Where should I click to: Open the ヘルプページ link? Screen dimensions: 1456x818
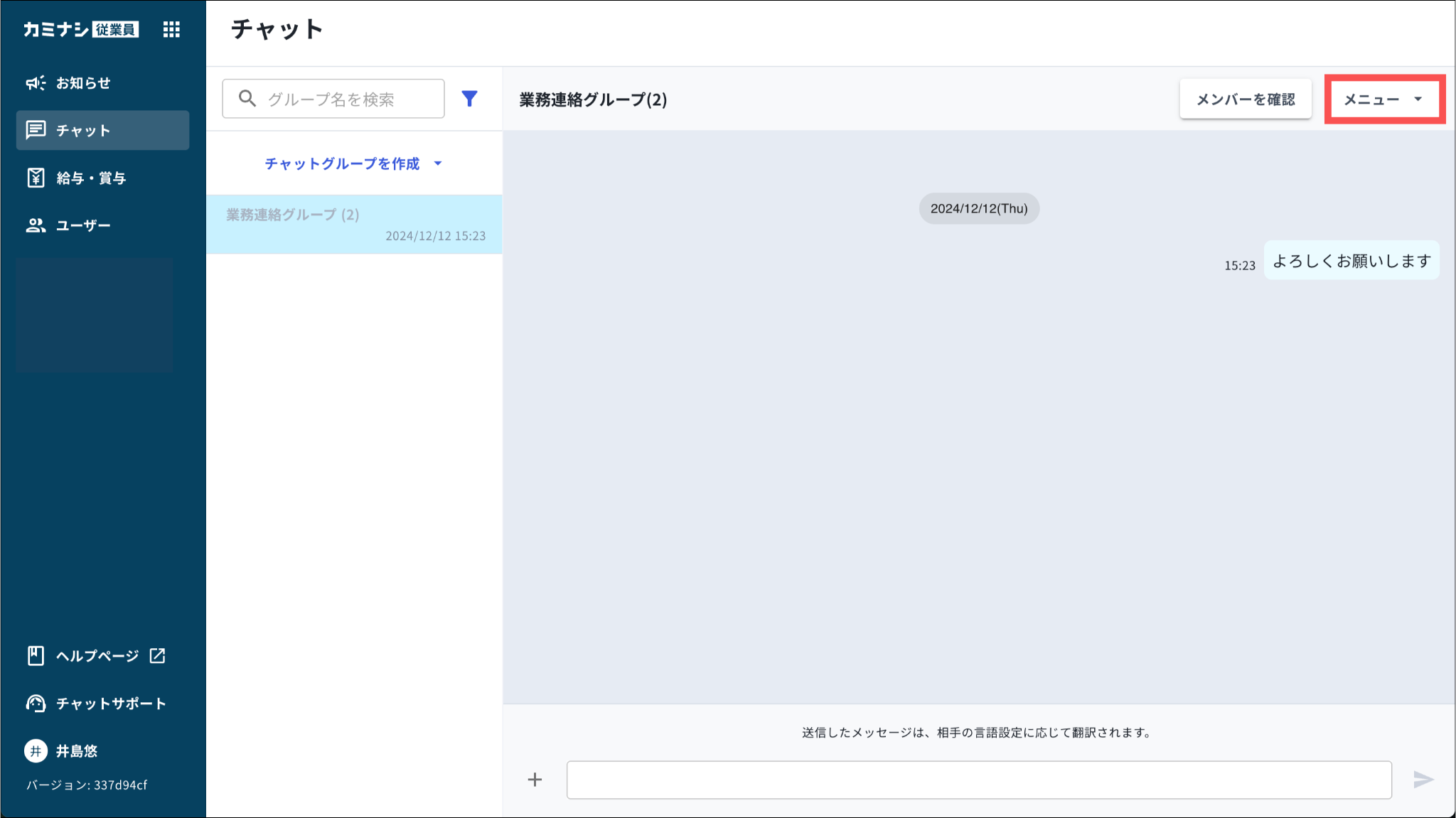[97, 656]
